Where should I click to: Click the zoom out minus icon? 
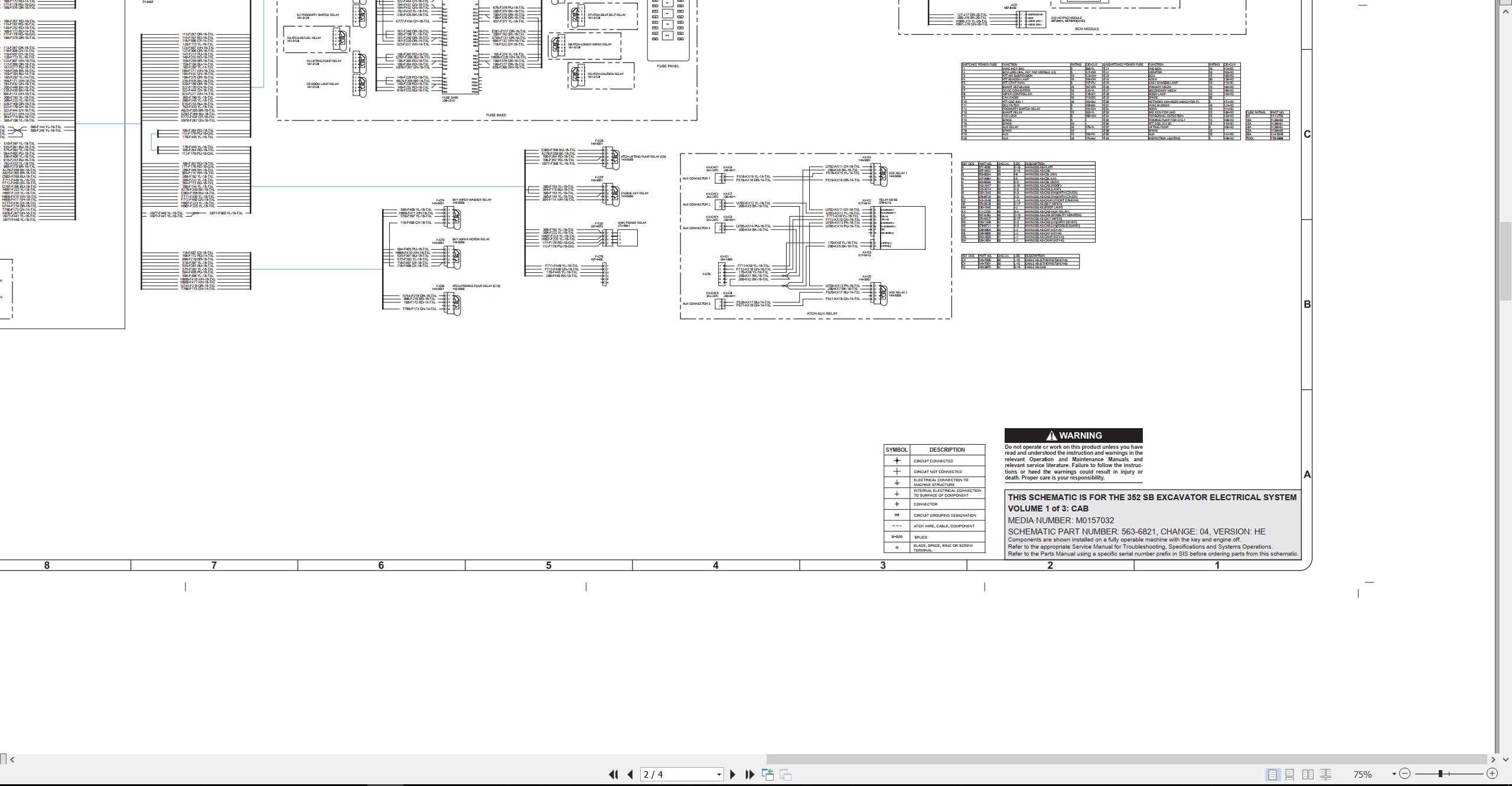[1405, 774]
